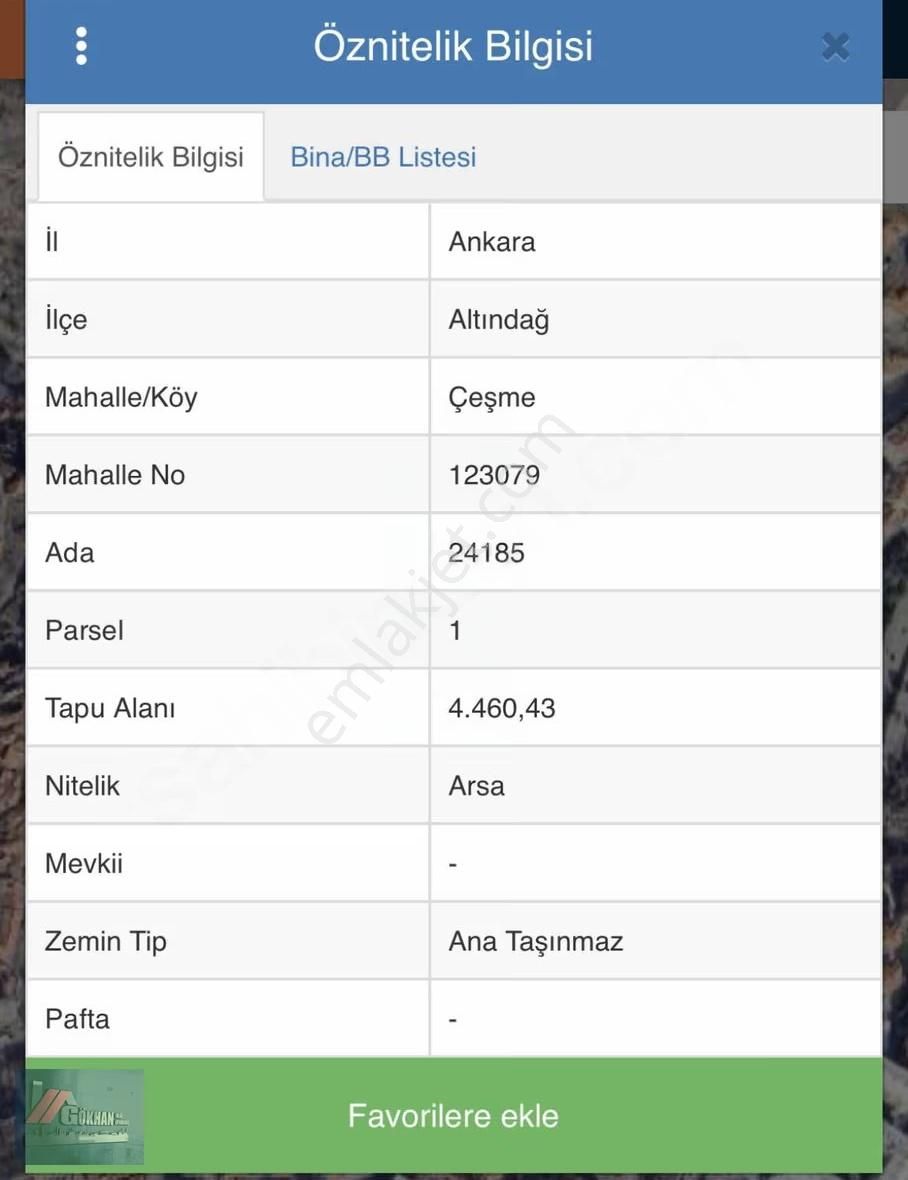
Task: Select the Çeşme neighborhood value
Action: 492,397
